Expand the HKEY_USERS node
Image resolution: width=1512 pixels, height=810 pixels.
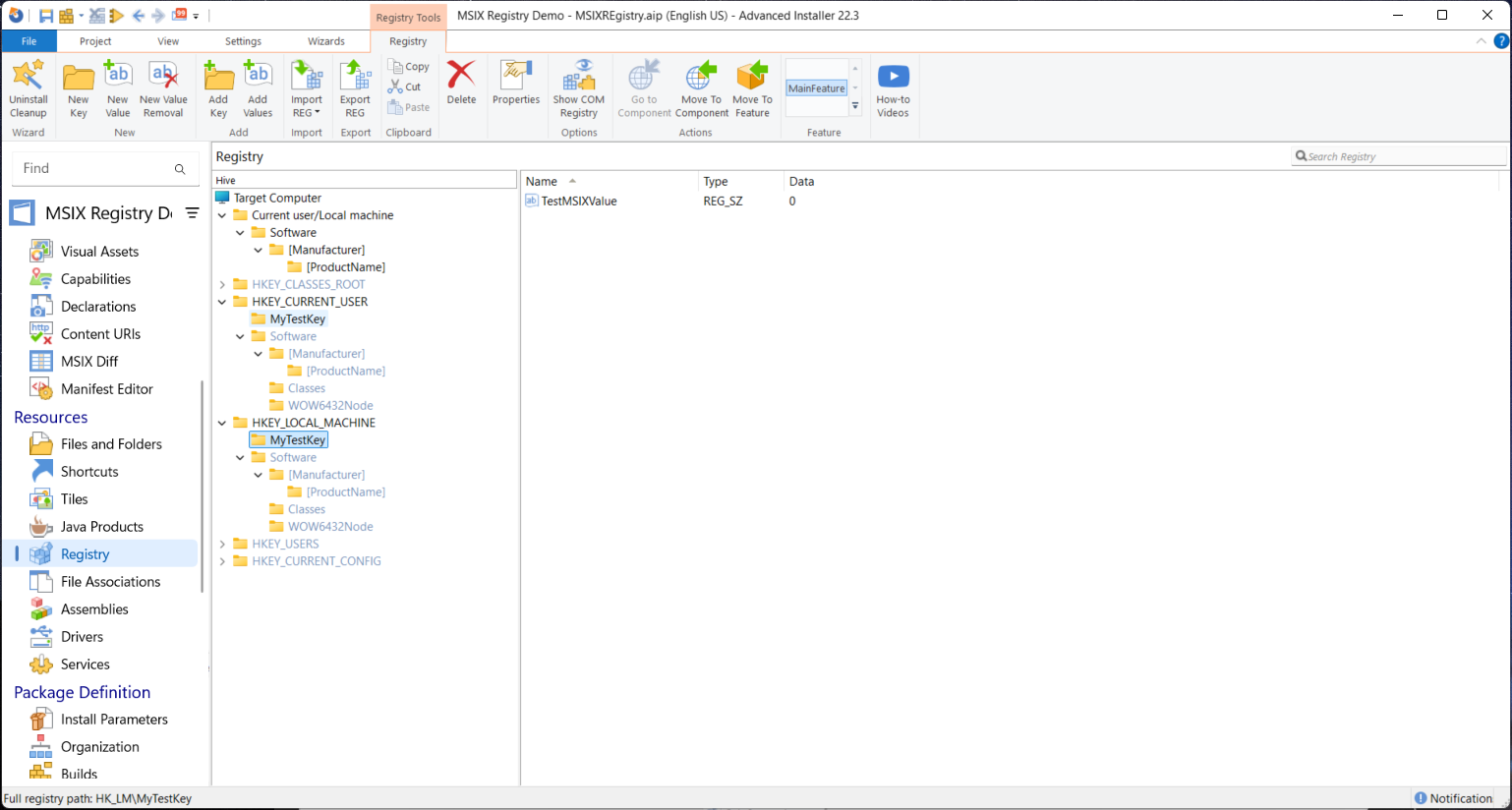pyautogui.click(x=222, y=544)
